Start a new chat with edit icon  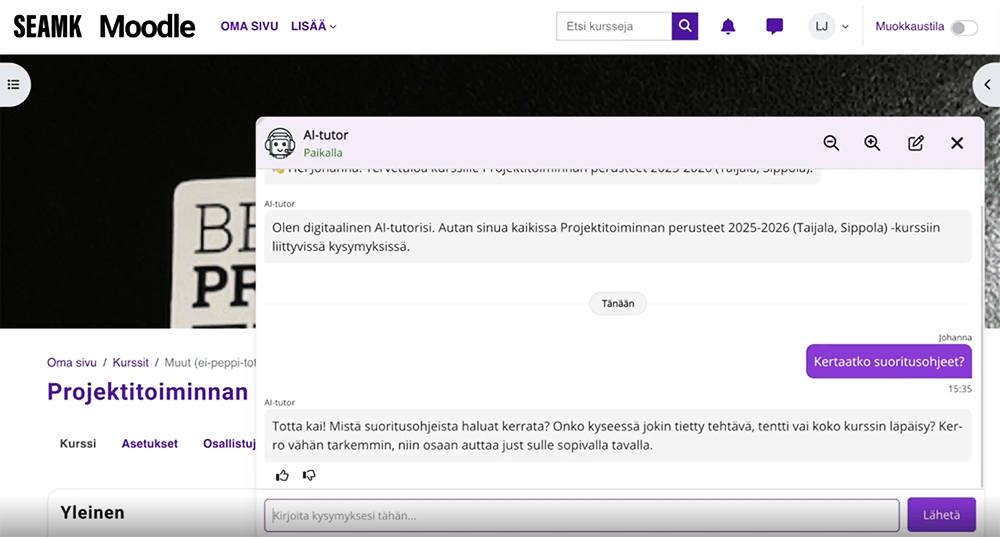[x=915, y=143]
